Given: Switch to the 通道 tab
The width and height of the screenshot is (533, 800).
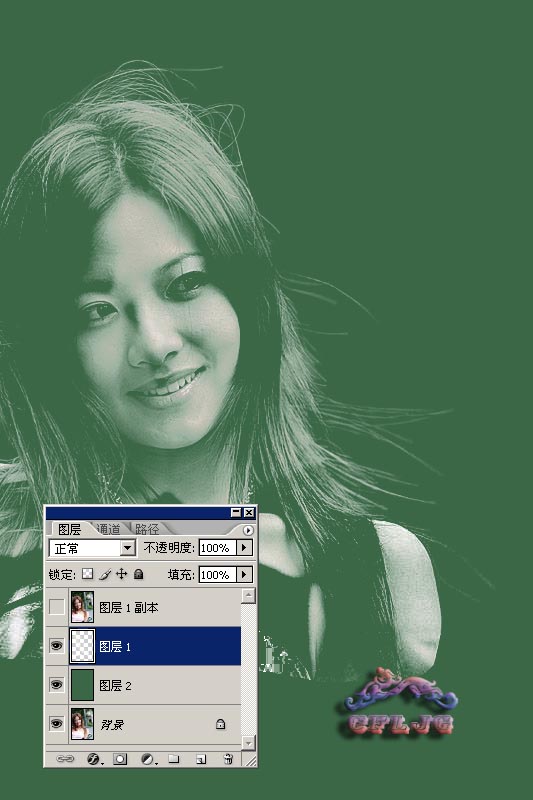Looking at the screenshot, I should pyautogui.click(x=108, y=529).
